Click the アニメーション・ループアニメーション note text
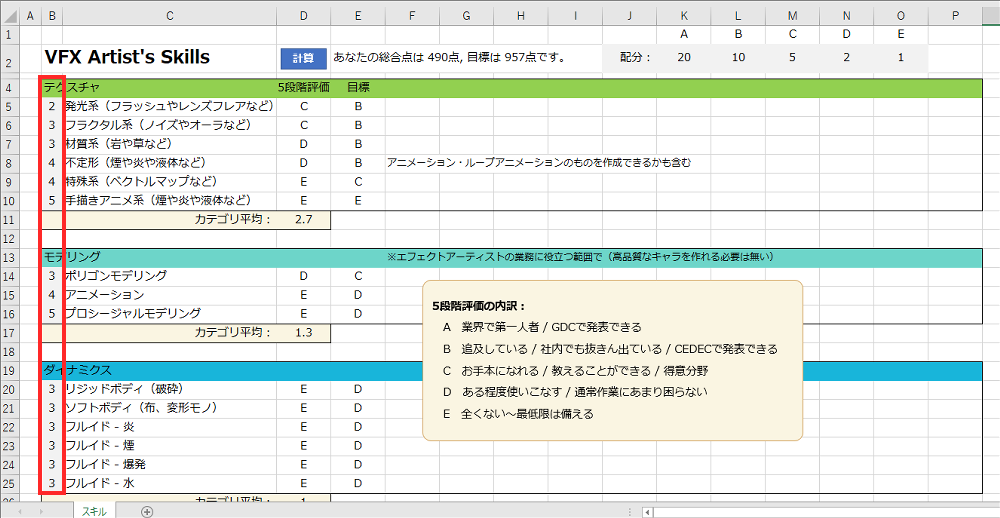This screenshot has width=1000, height=518. click(539, 163)
